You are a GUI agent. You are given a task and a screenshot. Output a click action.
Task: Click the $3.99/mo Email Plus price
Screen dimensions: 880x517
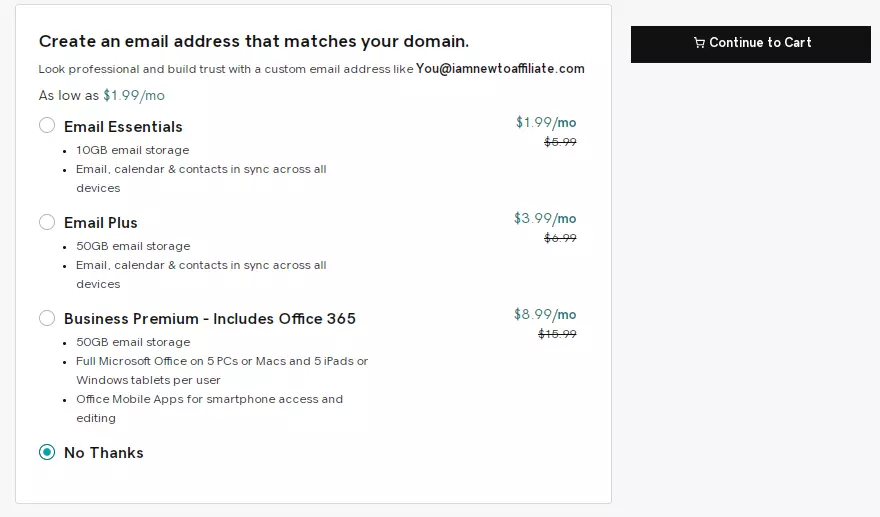[545, 218]
